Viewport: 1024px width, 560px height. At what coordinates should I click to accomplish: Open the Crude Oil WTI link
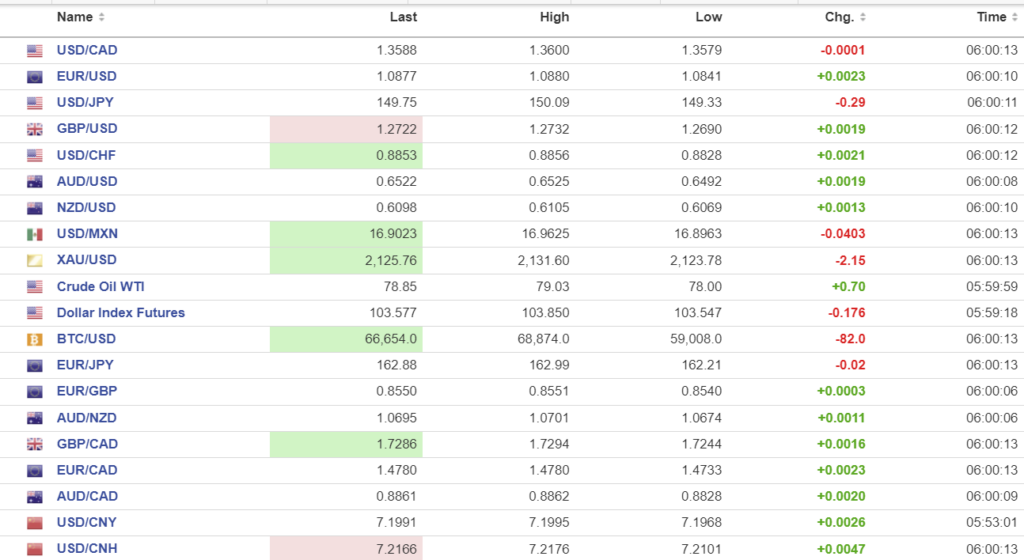(x=100, y=287)
